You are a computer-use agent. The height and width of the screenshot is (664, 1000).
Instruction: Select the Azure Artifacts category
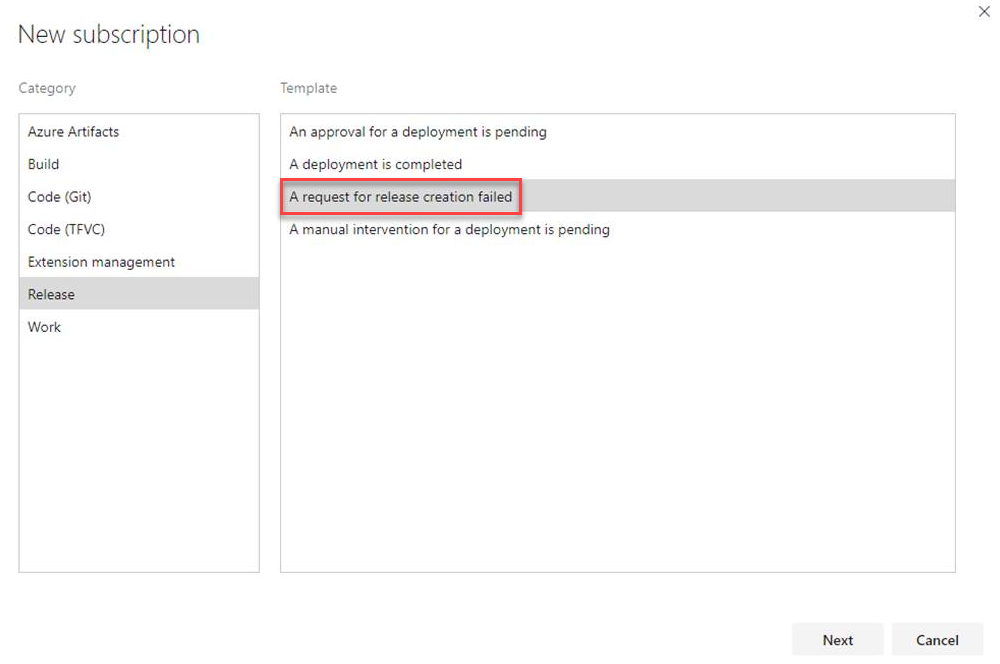(73, 131)
